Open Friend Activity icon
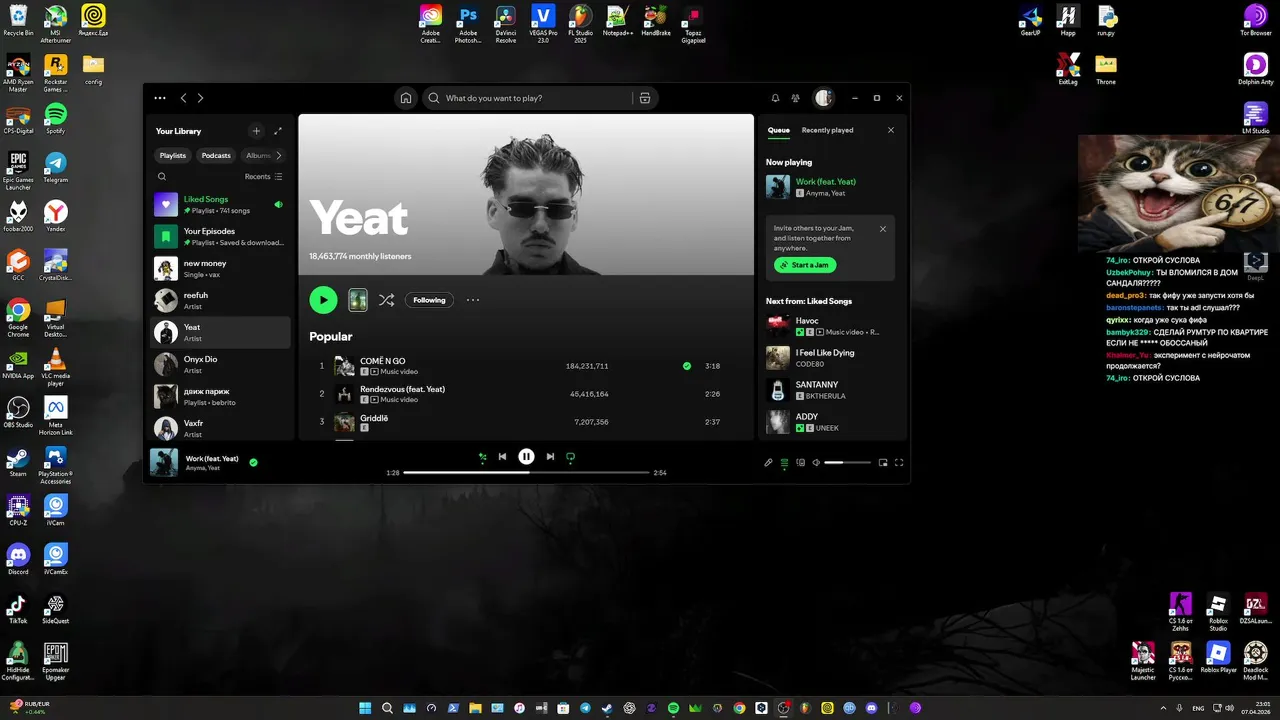1280x720 pixels. tap(796, 98)
